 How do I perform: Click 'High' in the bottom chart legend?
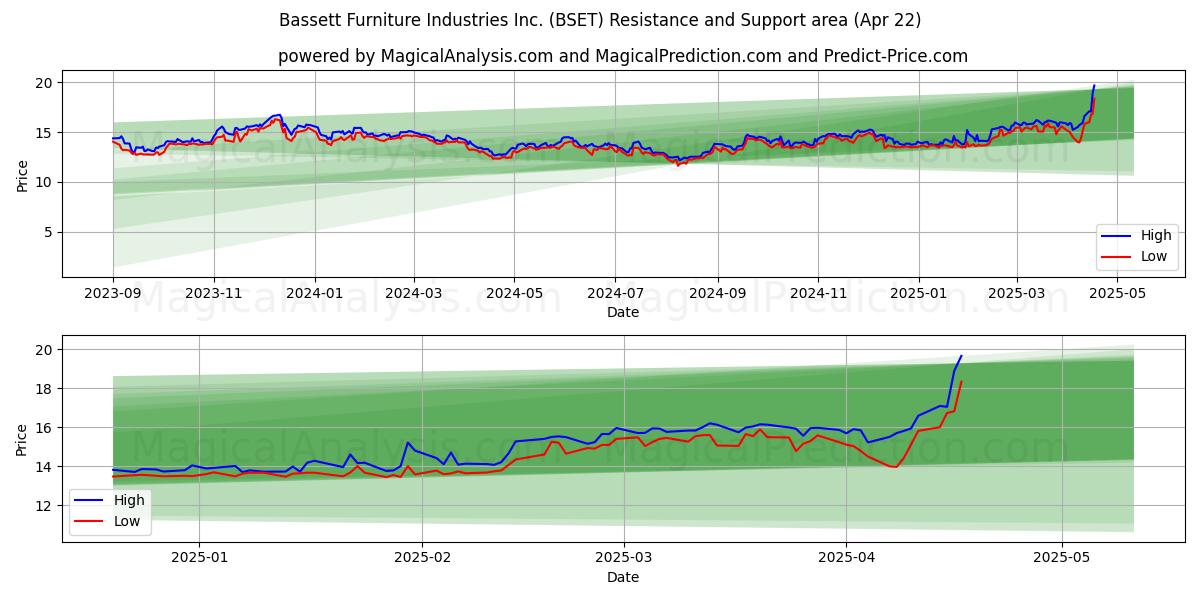pyautogui.click(x=129, y=500)
